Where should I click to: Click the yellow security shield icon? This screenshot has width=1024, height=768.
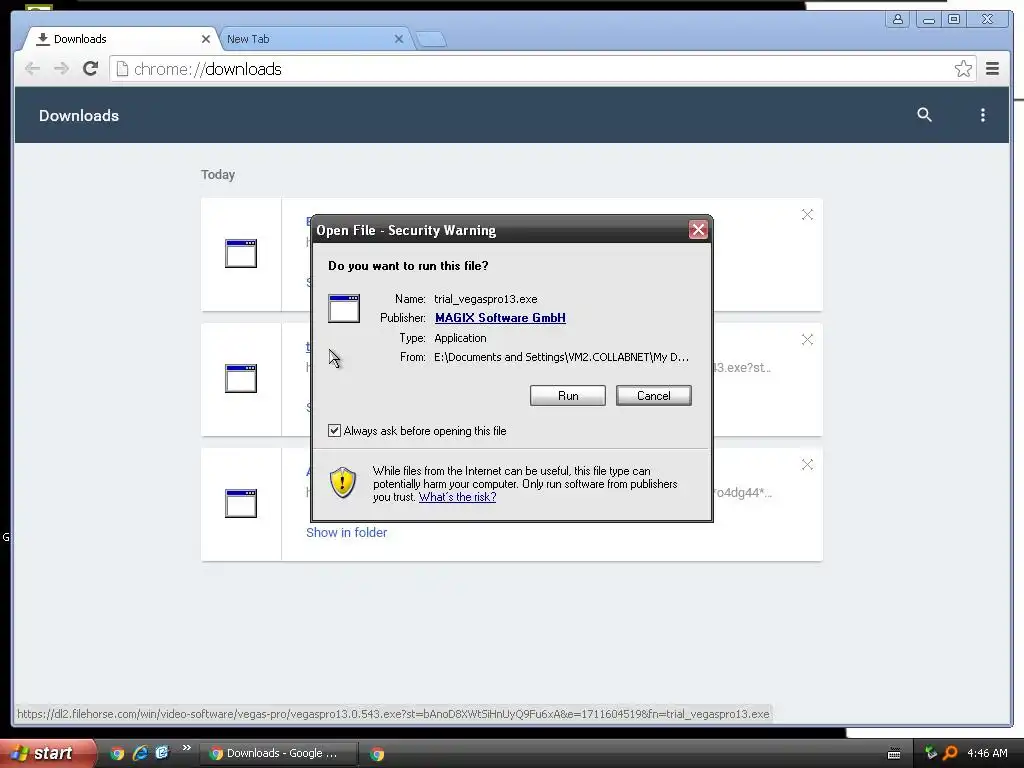pyautogui.click(x=343, y=483)
